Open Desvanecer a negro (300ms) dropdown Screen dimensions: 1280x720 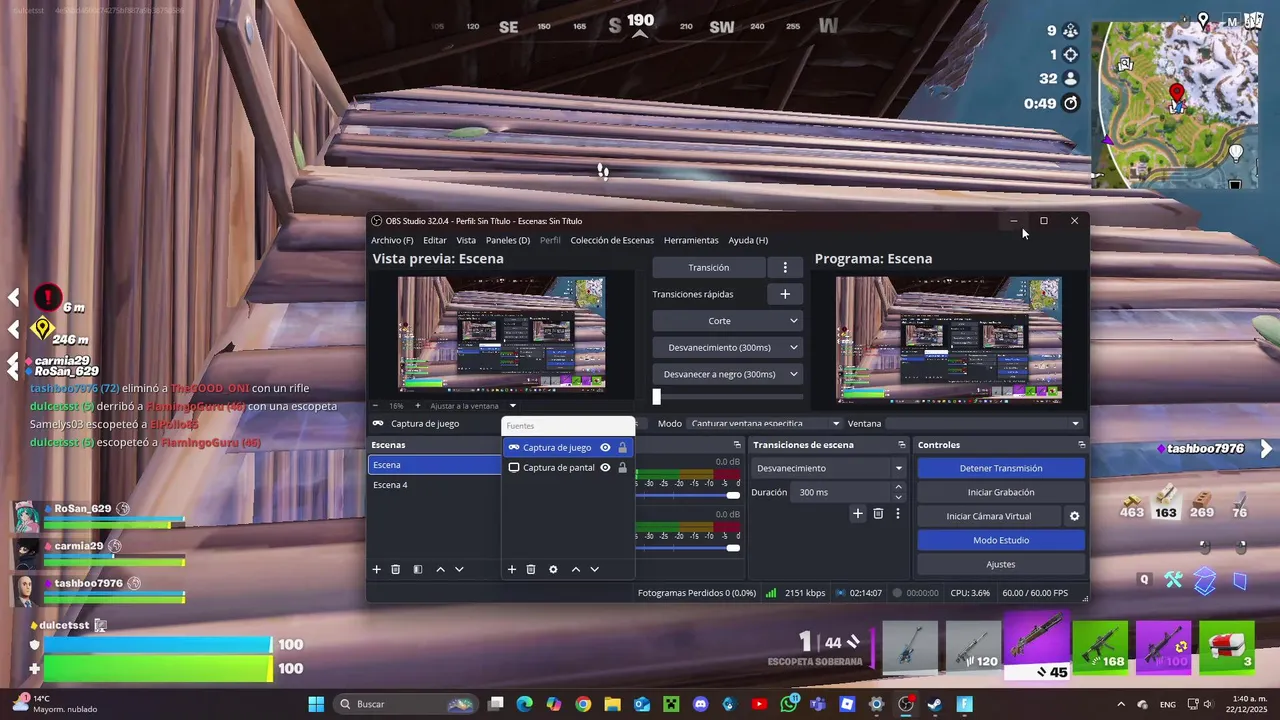pyautogui.click(x=727, y=374)
